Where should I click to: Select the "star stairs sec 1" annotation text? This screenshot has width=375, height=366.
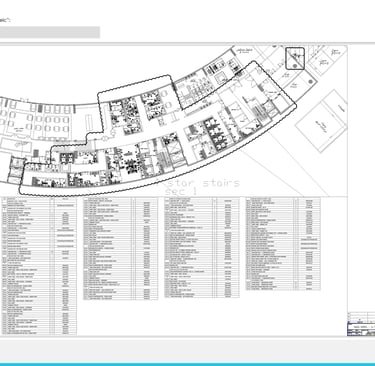point(202,187)
